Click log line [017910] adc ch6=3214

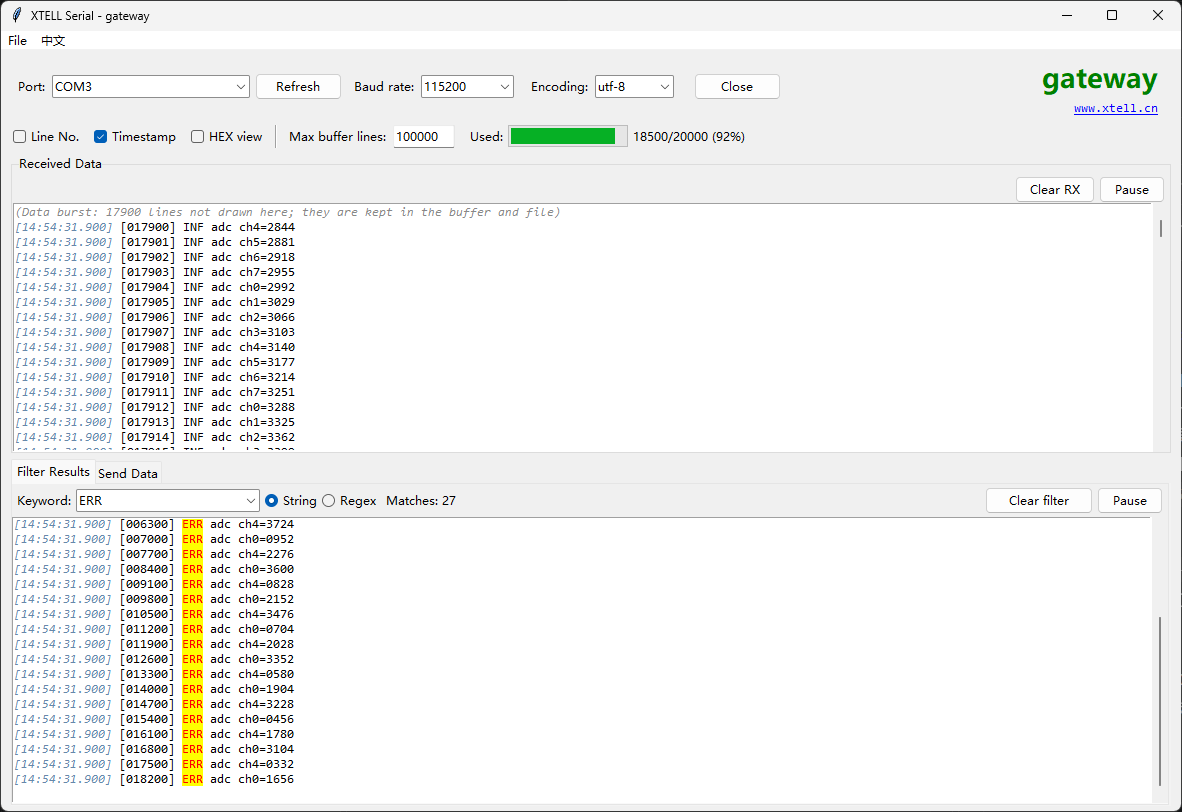coord(155,377)
